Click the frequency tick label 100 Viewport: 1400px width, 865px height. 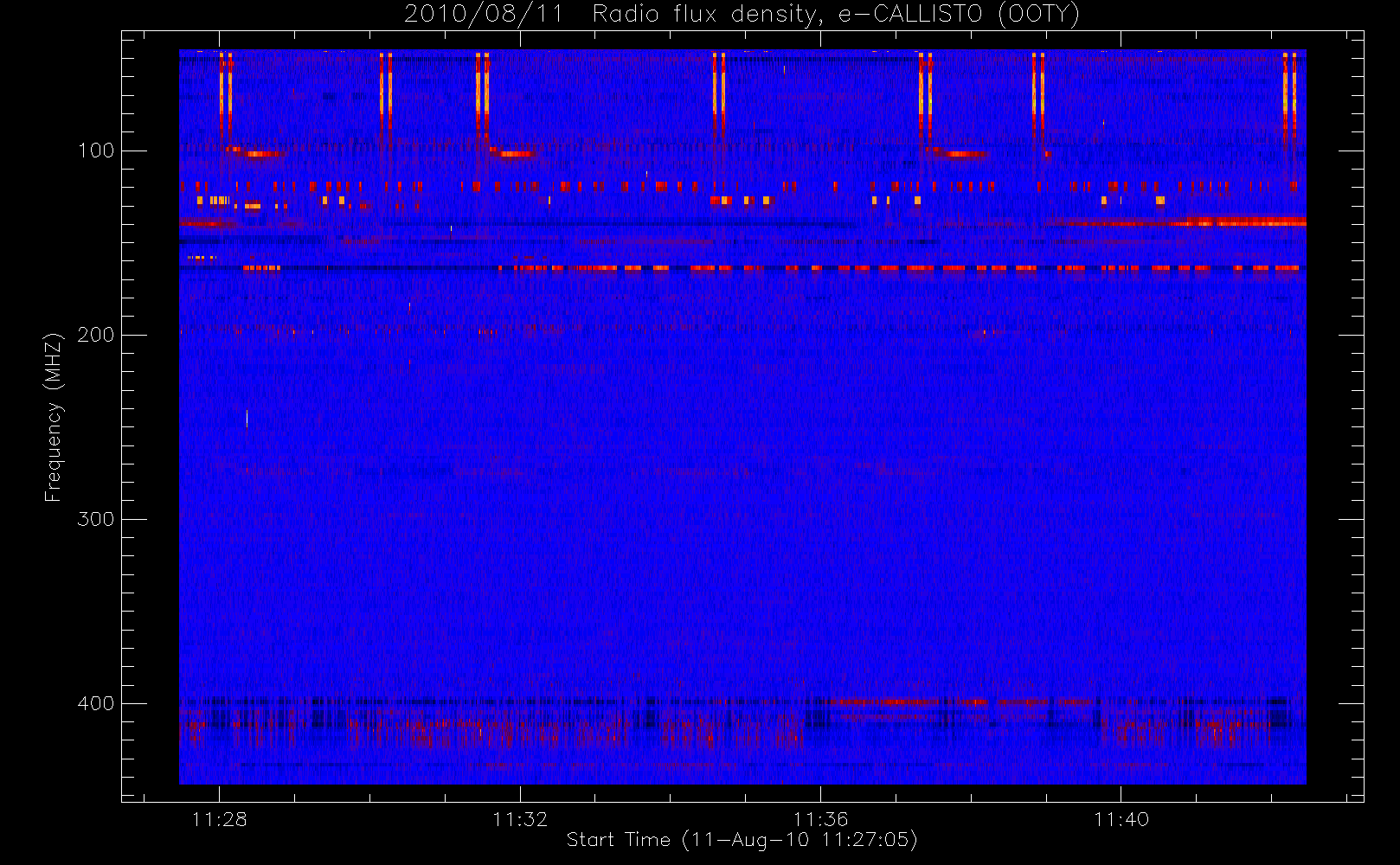pyautogui.click(x=95, y=151)
